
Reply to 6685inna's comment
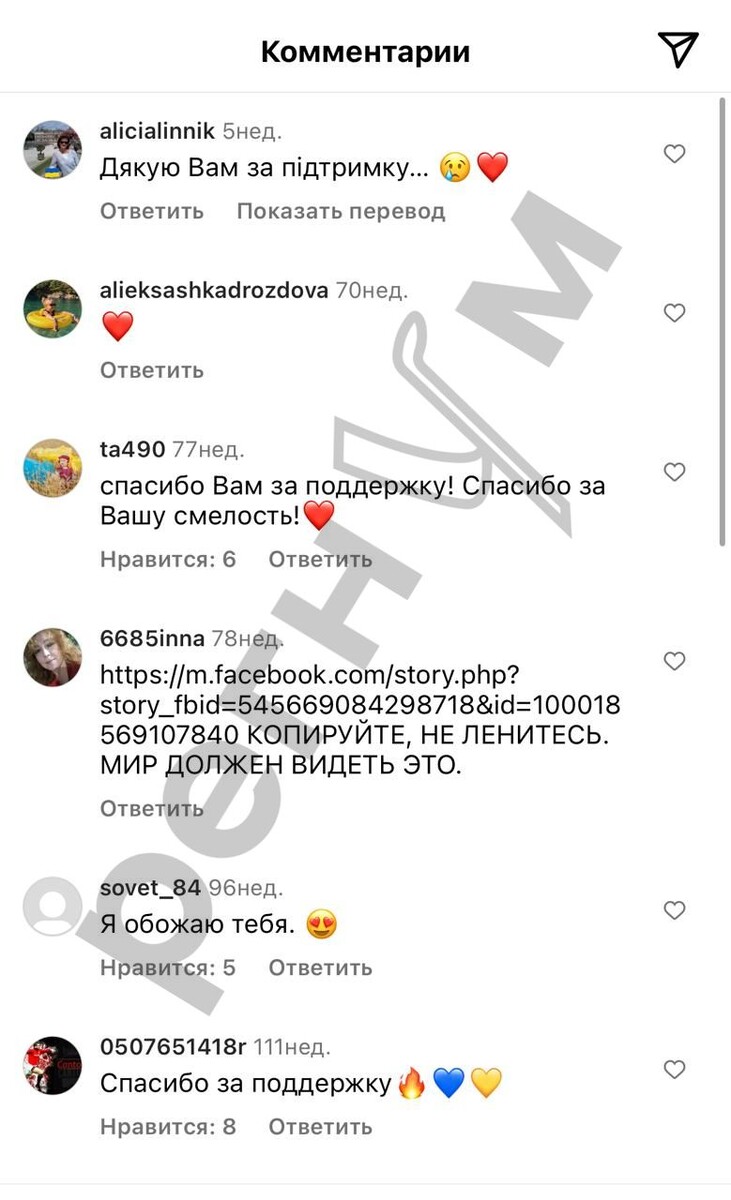point(152,808)
